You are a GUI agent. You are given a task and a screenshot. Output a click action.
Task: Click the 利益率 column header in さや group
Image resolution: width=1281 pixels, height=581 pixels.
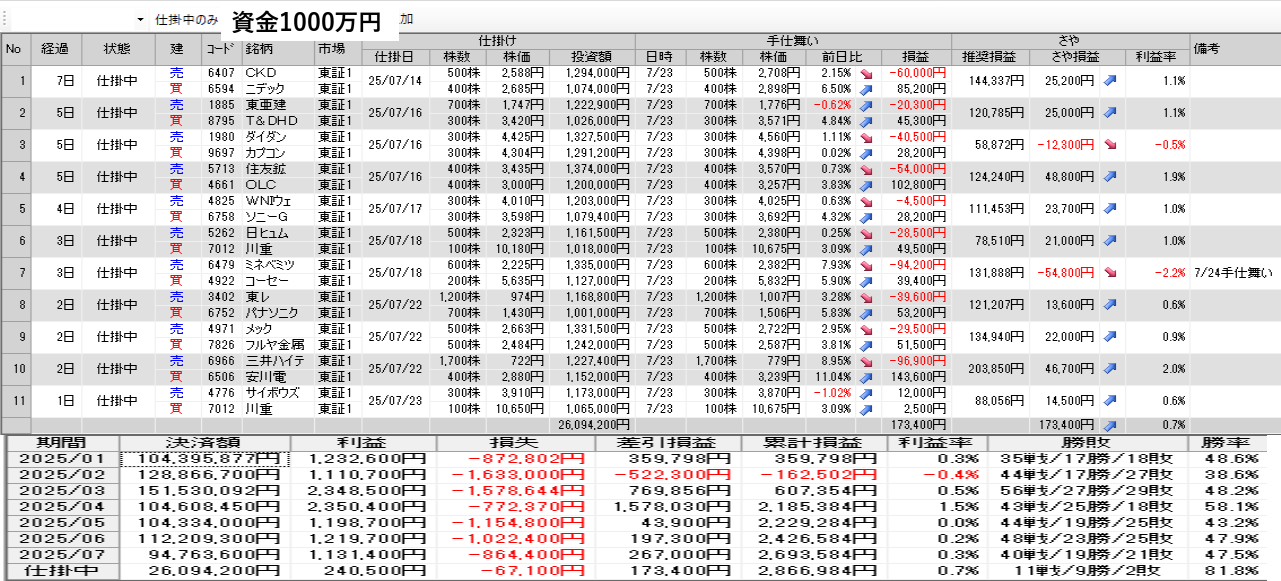[x=1156, y=56]
